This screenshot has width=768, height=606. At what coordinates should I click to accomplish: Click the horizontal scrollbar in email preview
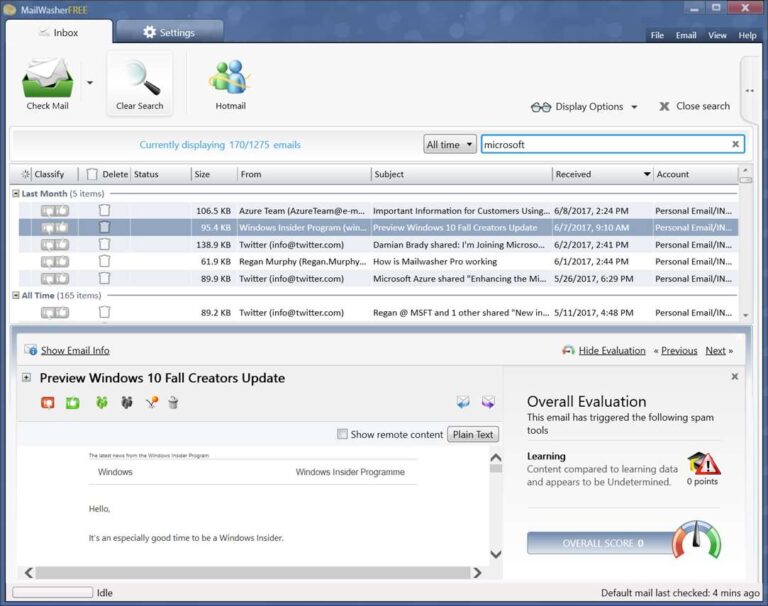253,573
